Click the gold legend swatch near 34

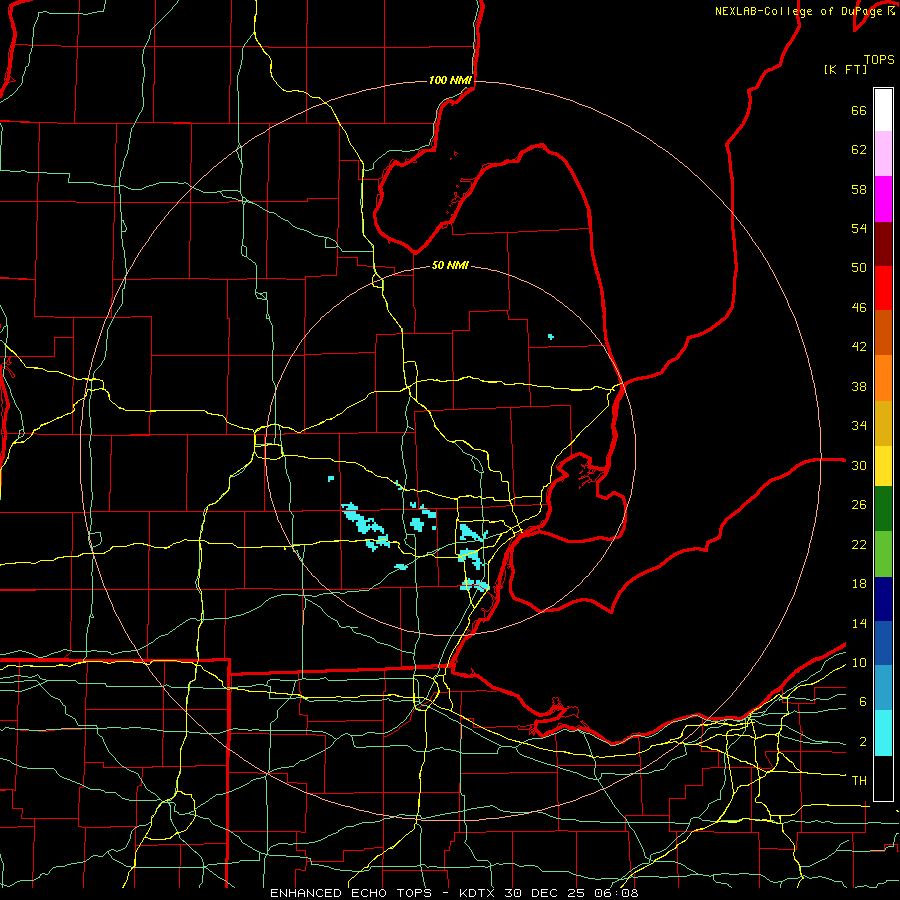click(x=883, y=423)
